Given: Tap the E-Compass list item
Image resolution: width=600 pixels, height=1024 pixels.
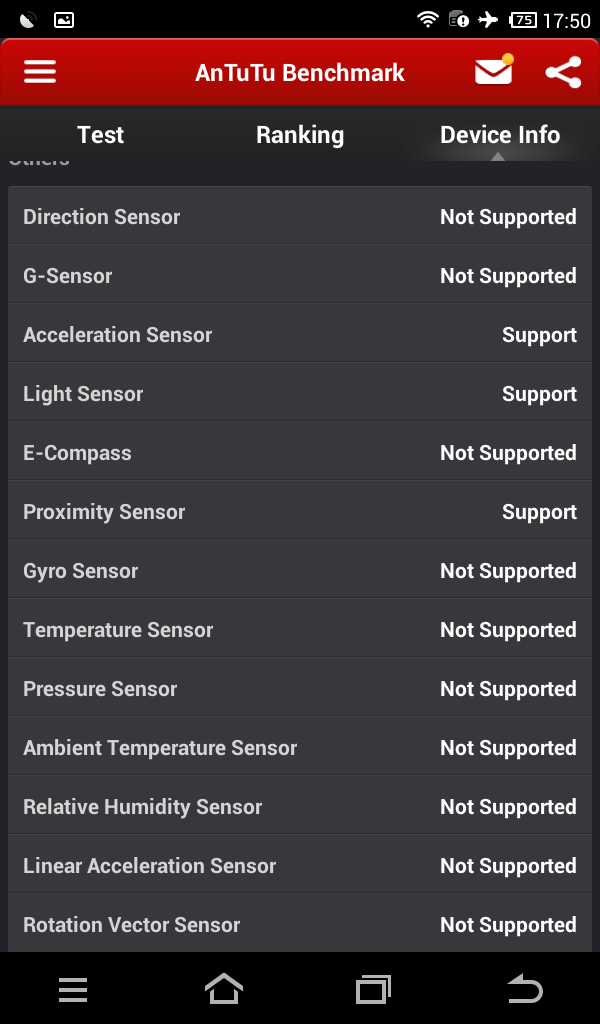Looking at the screenshot, I should point(300,453).
